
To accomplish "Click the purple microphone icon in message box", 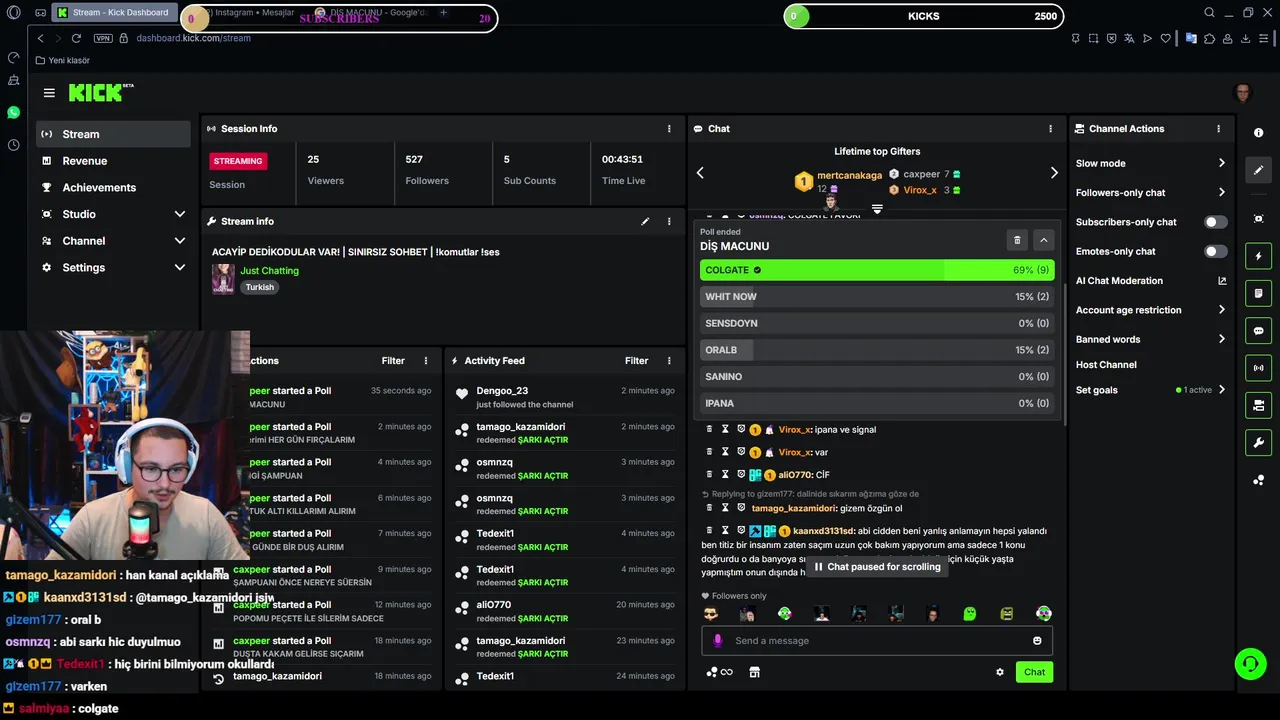I will click(717, 641).
